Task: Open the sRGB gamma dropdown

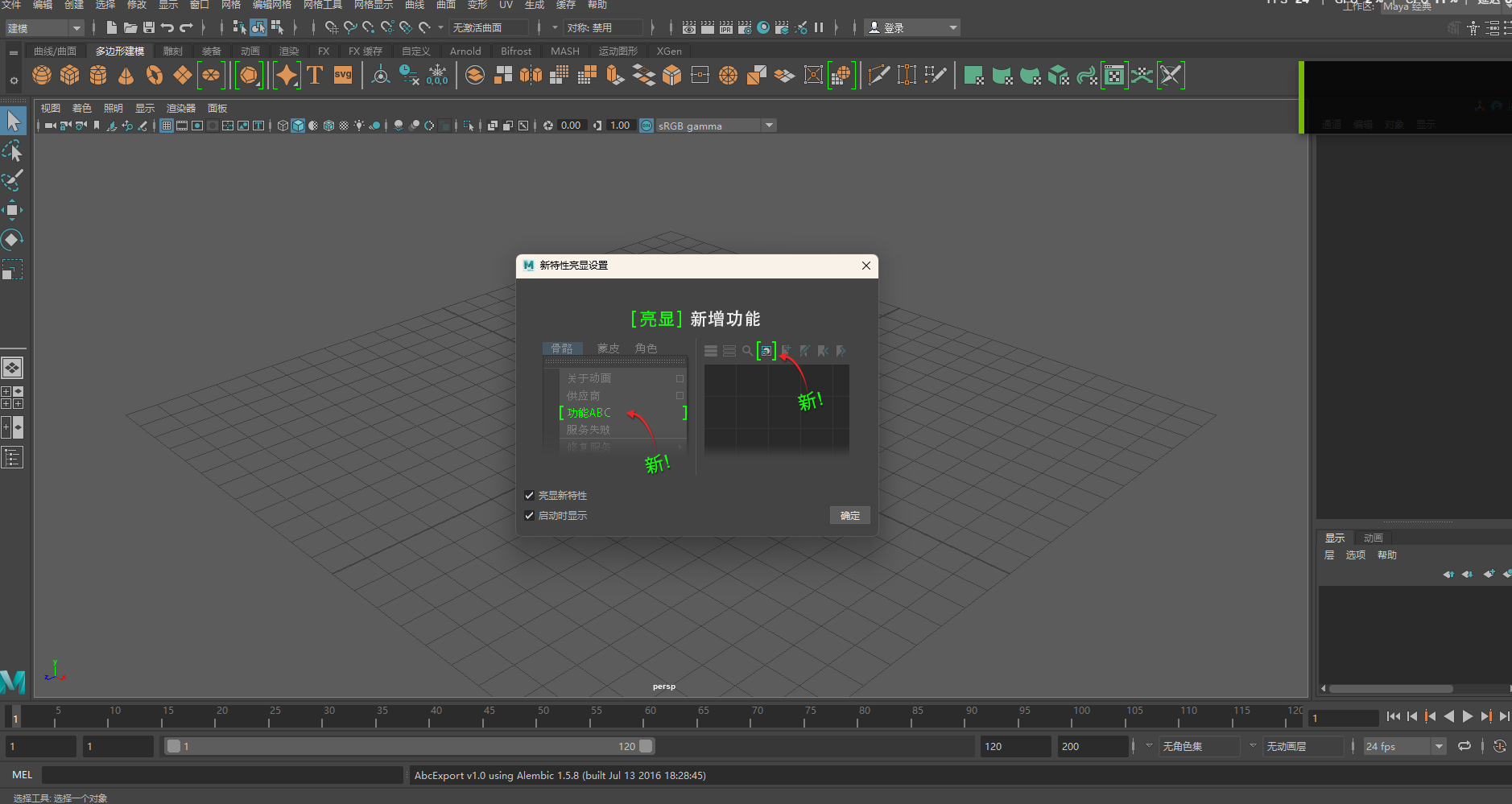Action: coord(769,125)
